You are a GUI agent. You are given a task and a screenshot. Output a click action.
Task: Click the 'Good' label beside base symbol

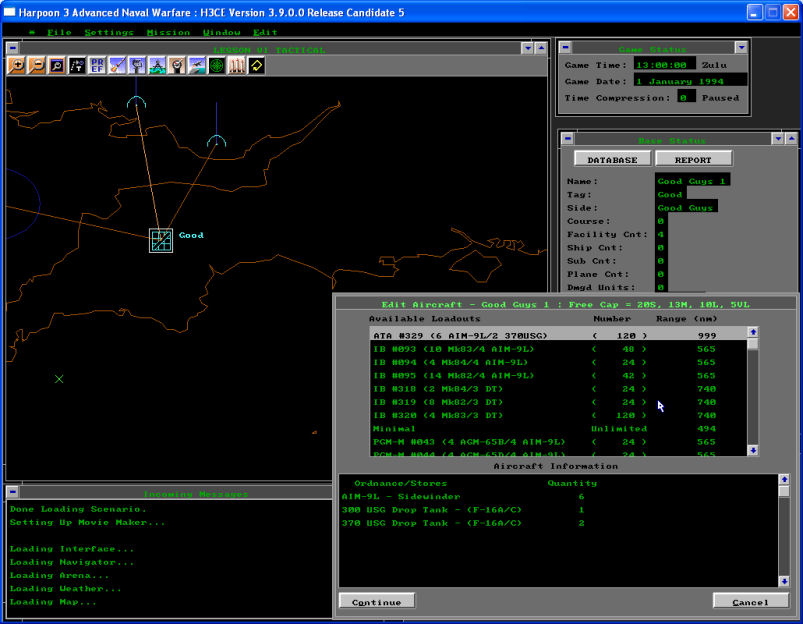[x=191, y=235]
